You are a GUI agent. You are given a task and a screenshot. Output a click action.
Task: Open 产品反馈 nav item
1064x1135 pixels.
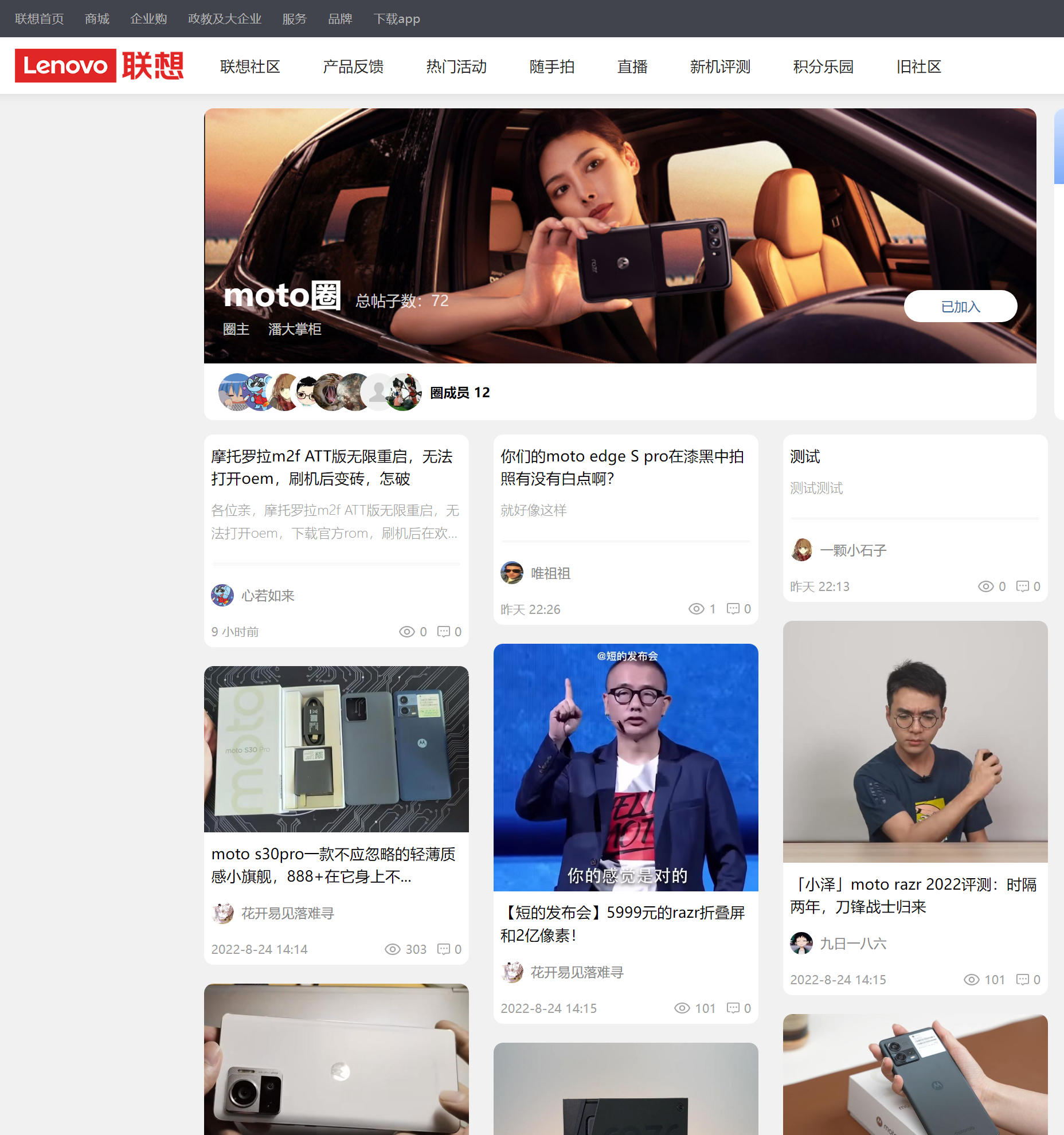353,66
